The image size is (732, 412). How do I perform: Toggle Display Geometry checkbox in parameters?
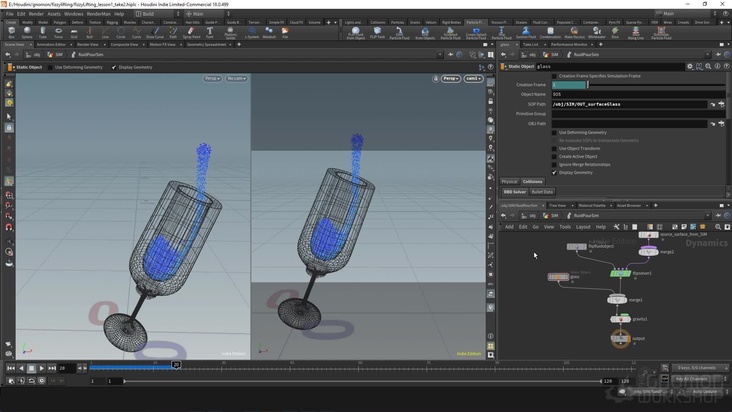[x=555, y=172]
